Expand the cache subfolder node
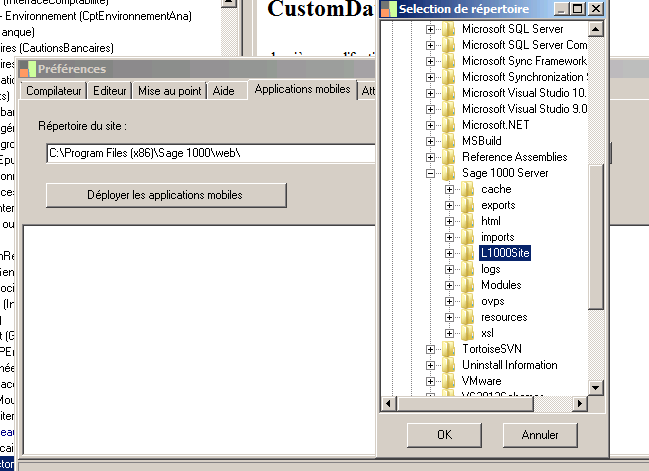 [449, 190]
